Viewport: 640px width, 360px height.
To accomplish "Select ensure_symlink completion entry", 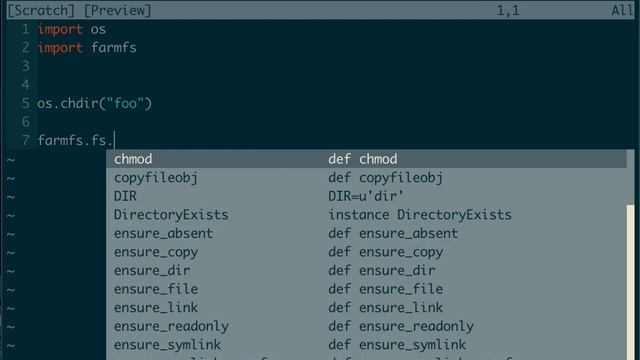I will pyautogui.click(x=167, y=345).
